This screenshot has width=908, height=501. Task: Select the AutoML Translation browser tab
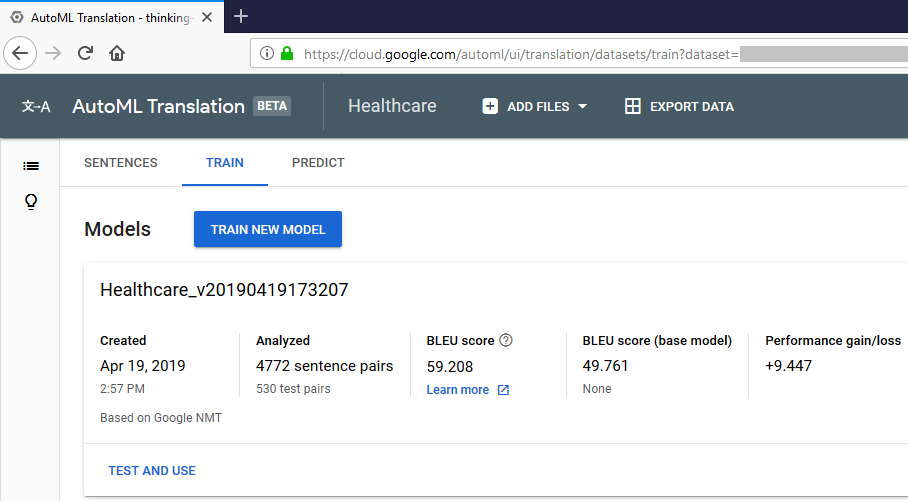(x=110, y=17)
